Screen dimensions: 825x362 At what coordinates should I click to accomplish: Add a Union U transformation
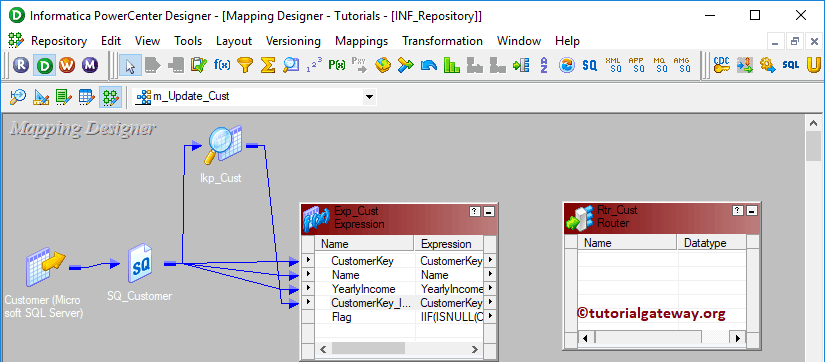[813, 65]
